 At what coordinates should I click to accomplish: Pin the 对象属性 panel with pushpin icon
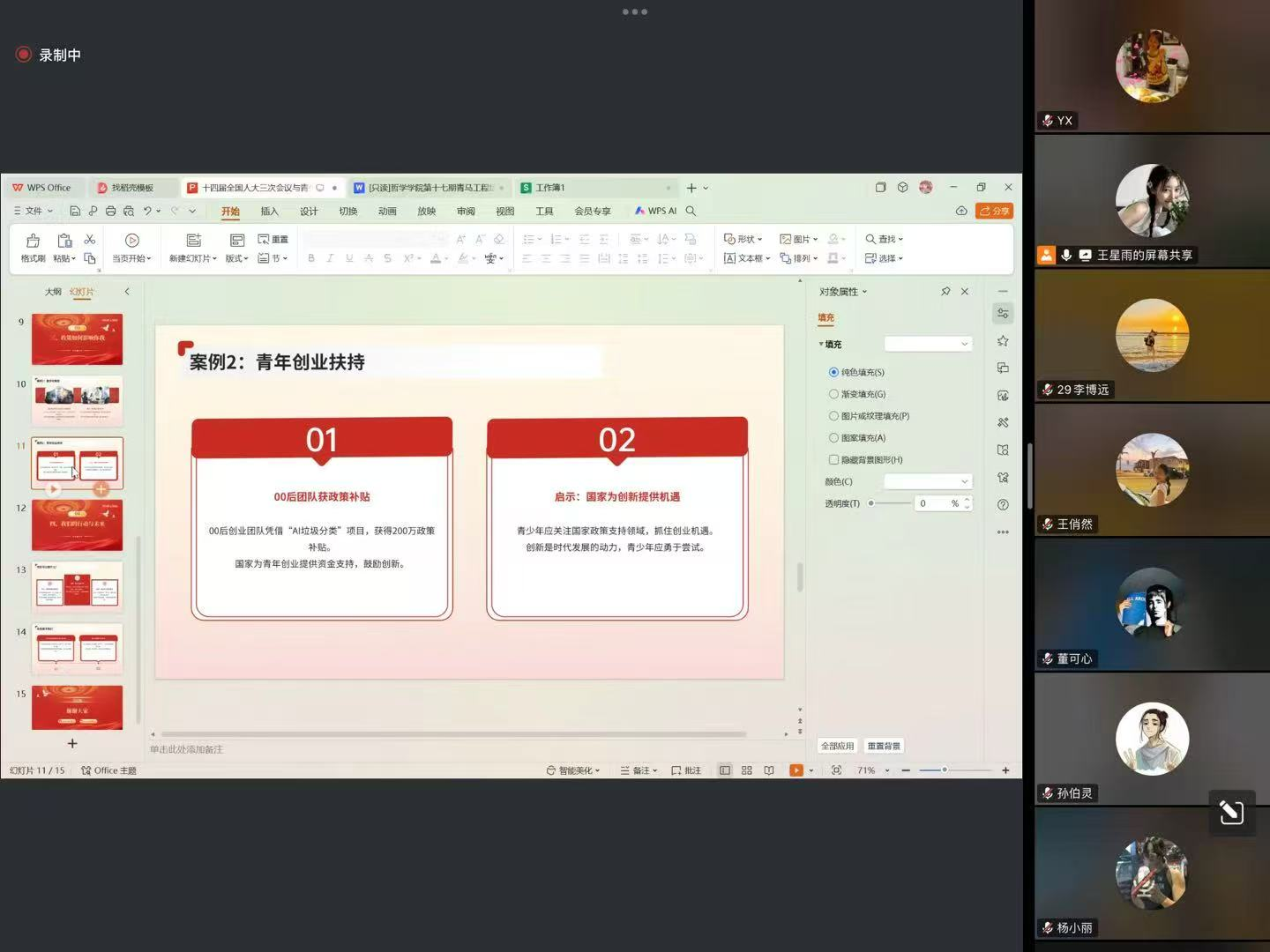(x=945, y=292)
